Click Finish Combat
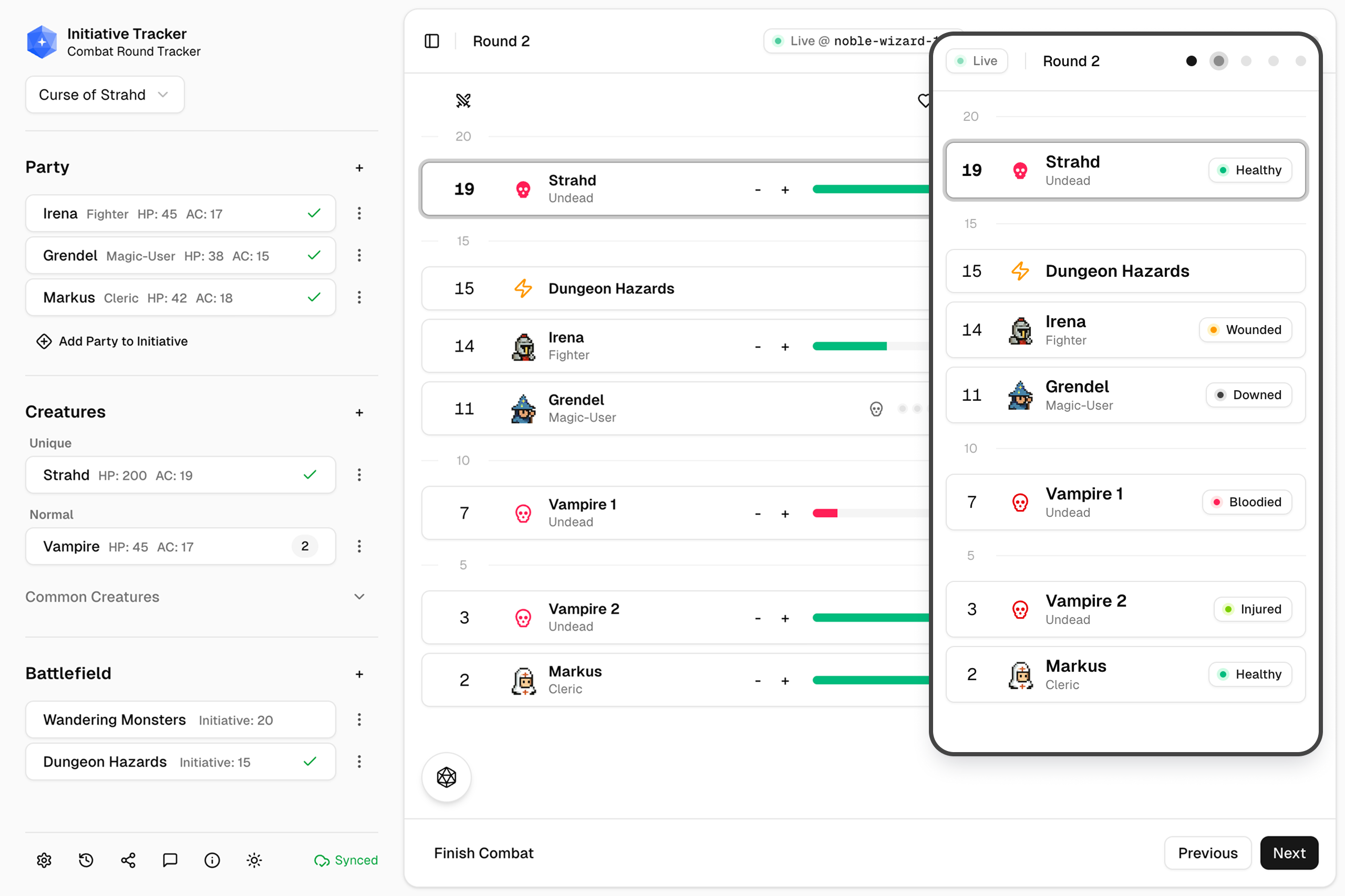Screen dimensions: 1345x896 point(483,852)
